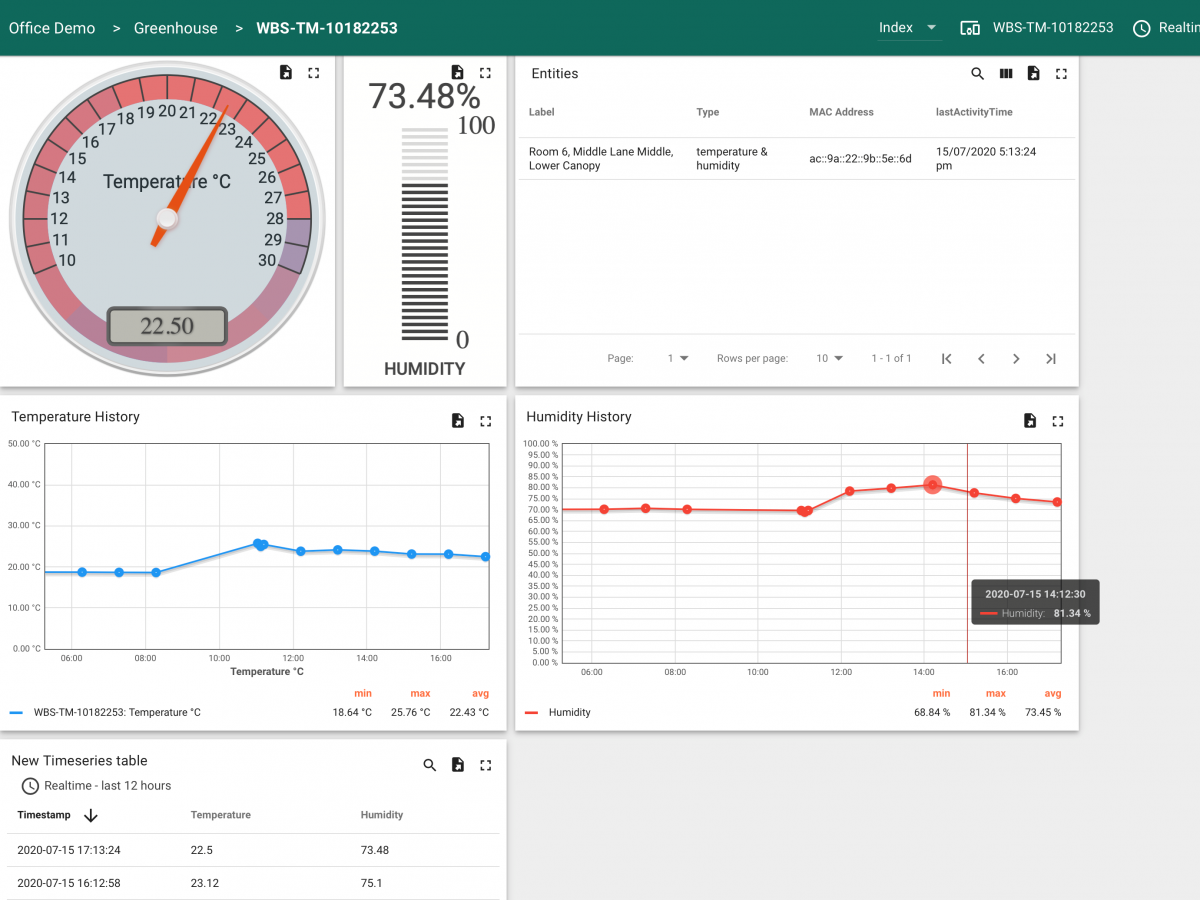
Task: Expand humidity level widget to fullscreen
Action: point(485,73)
